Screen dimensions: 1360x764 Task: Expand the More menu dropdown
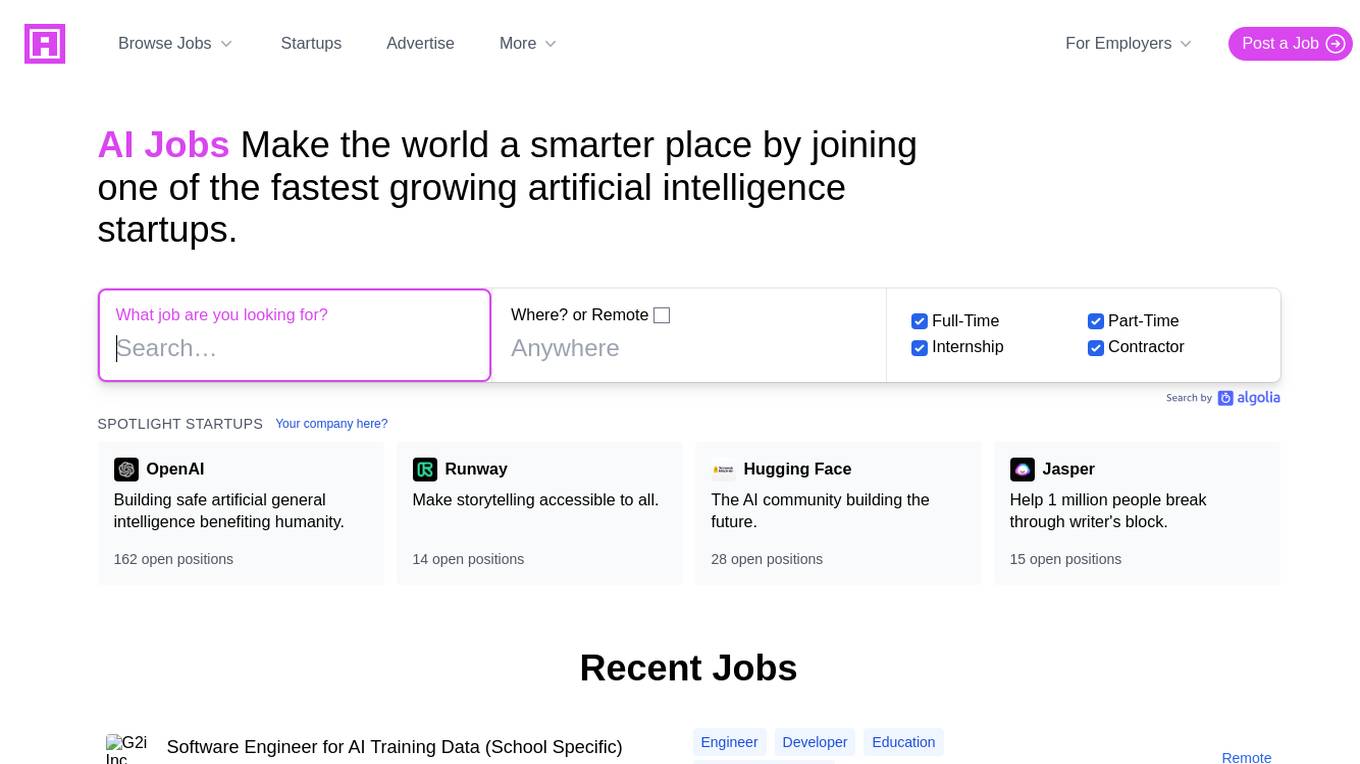pyautogui.click(x=528, y=44)
